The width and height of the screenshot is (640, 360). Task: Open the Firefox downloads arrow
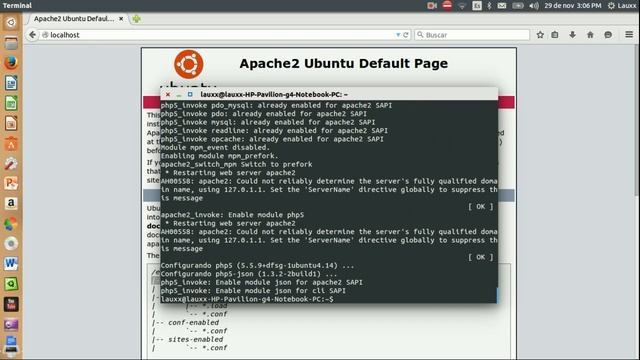point(573,35)
